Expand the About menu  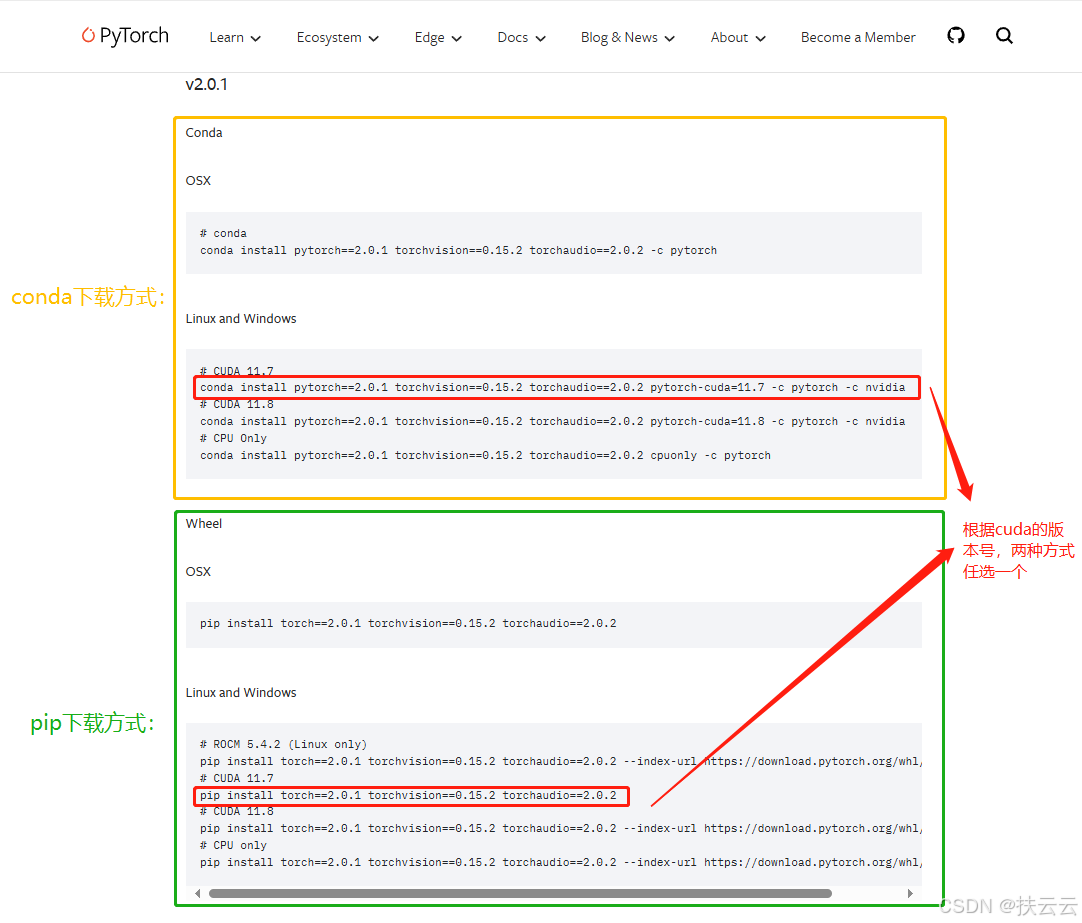pos(738,37)
